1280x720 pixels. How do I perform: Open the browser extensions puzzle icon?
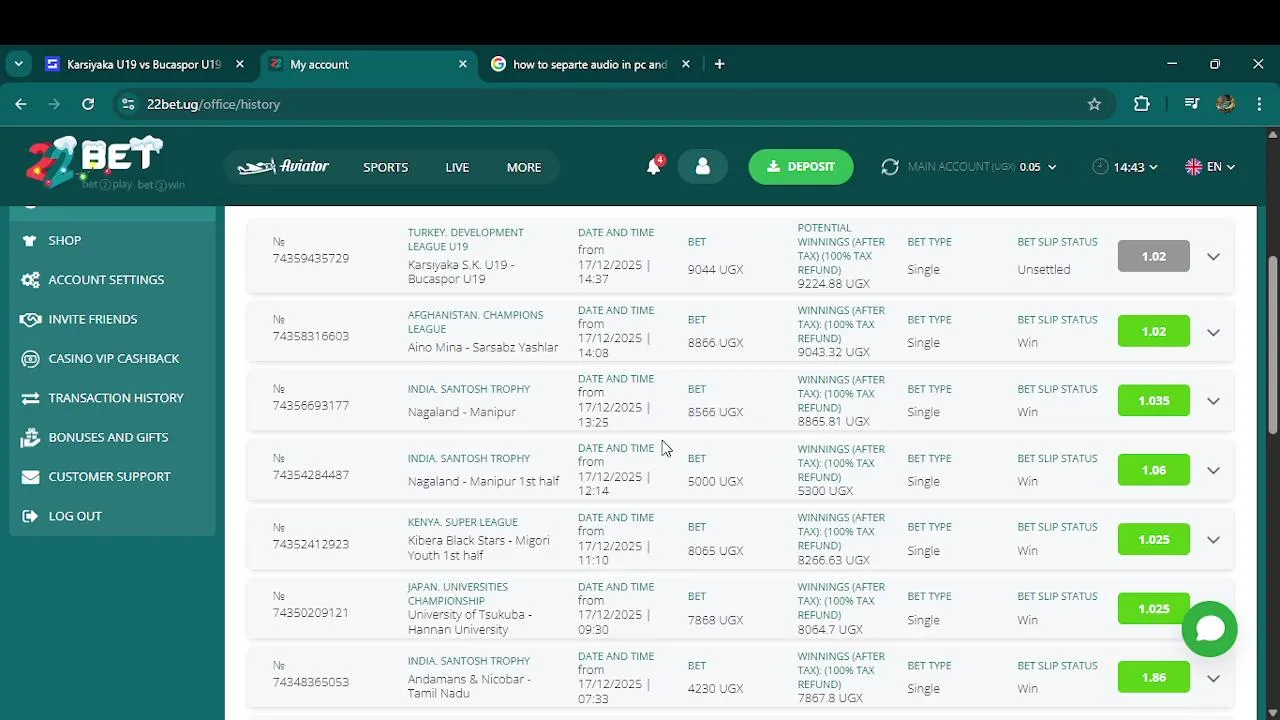1142,104
